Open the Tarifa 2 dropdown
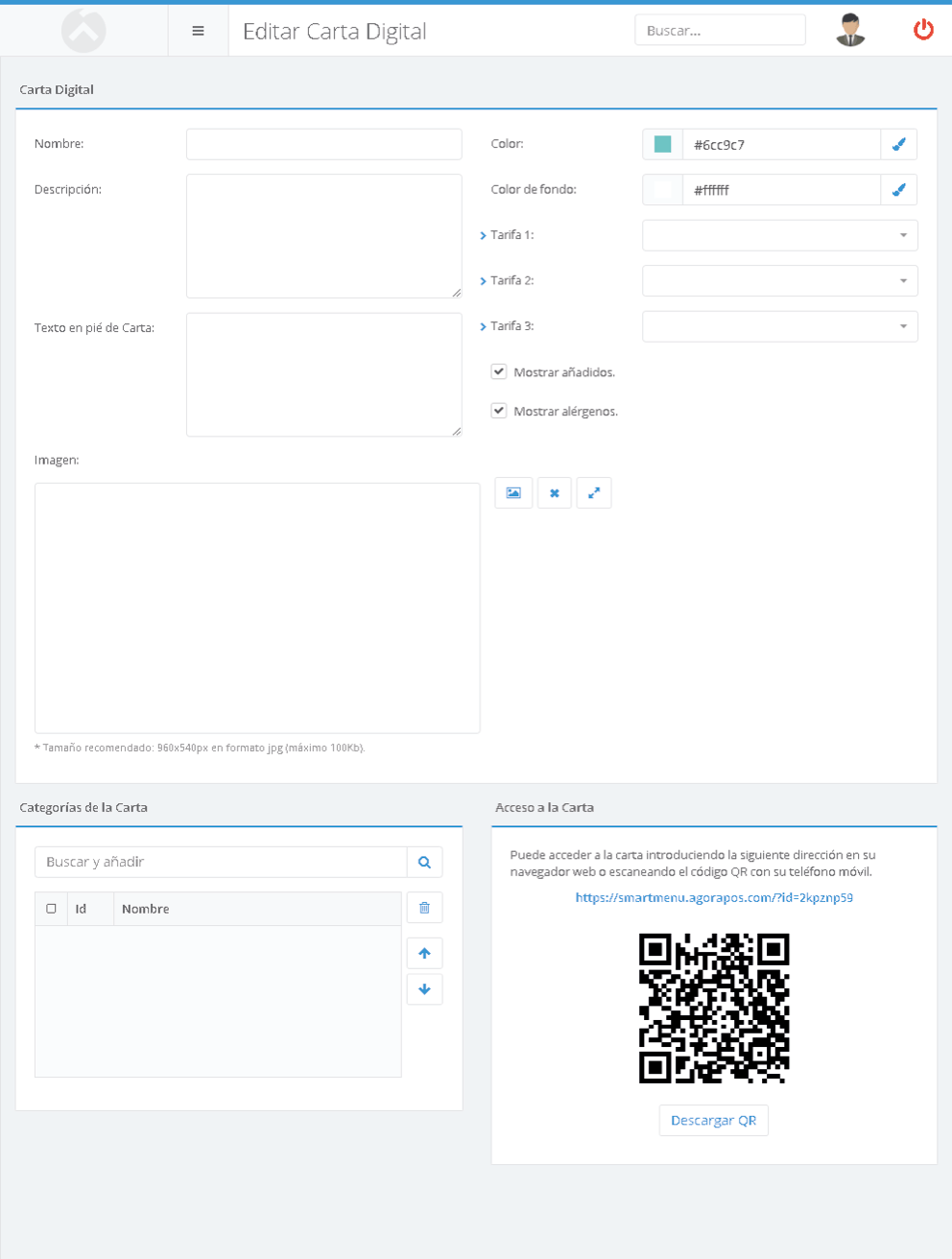The image size is (952, 1259). pyautogui.click(x=780, y=280)
